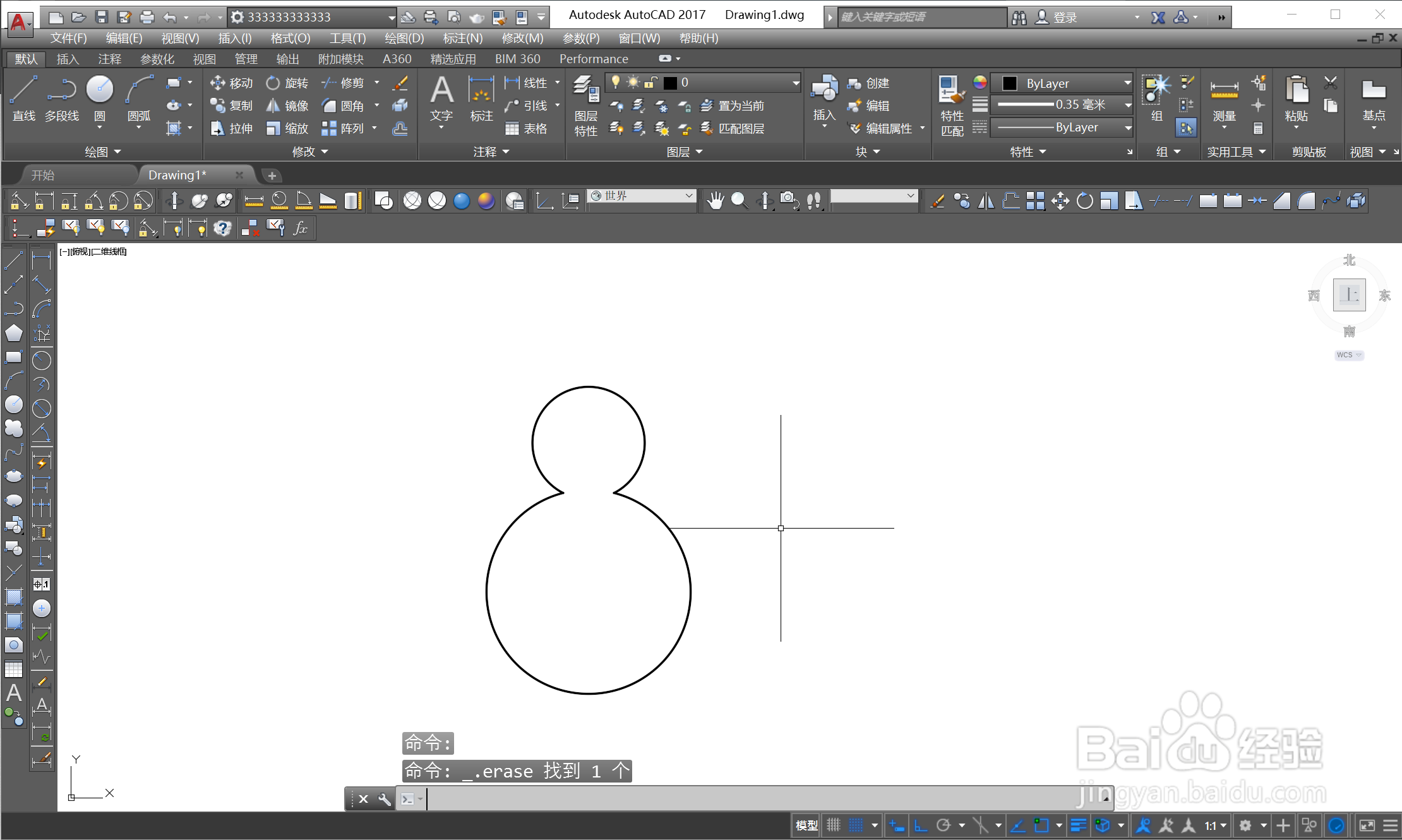1402x840 pixels.
Task: Expand the 图层 panel flyout
Action: (685, 152)
